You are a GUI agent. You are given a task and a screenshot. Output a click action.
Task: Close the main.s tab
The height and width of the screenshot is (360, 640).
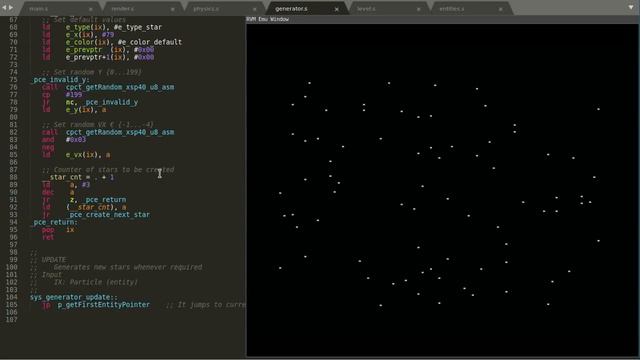(x=91, y=9)
